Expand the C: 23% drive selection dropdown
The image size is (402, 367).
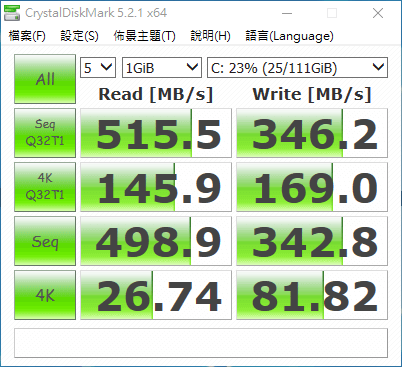tap(297, 68)
